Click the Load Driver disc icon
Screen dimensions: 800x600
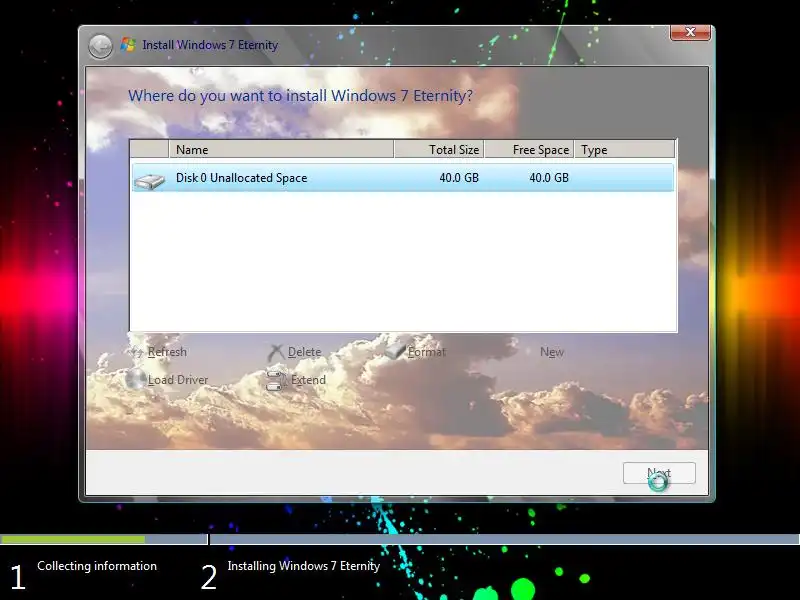(x=135, y=379)
